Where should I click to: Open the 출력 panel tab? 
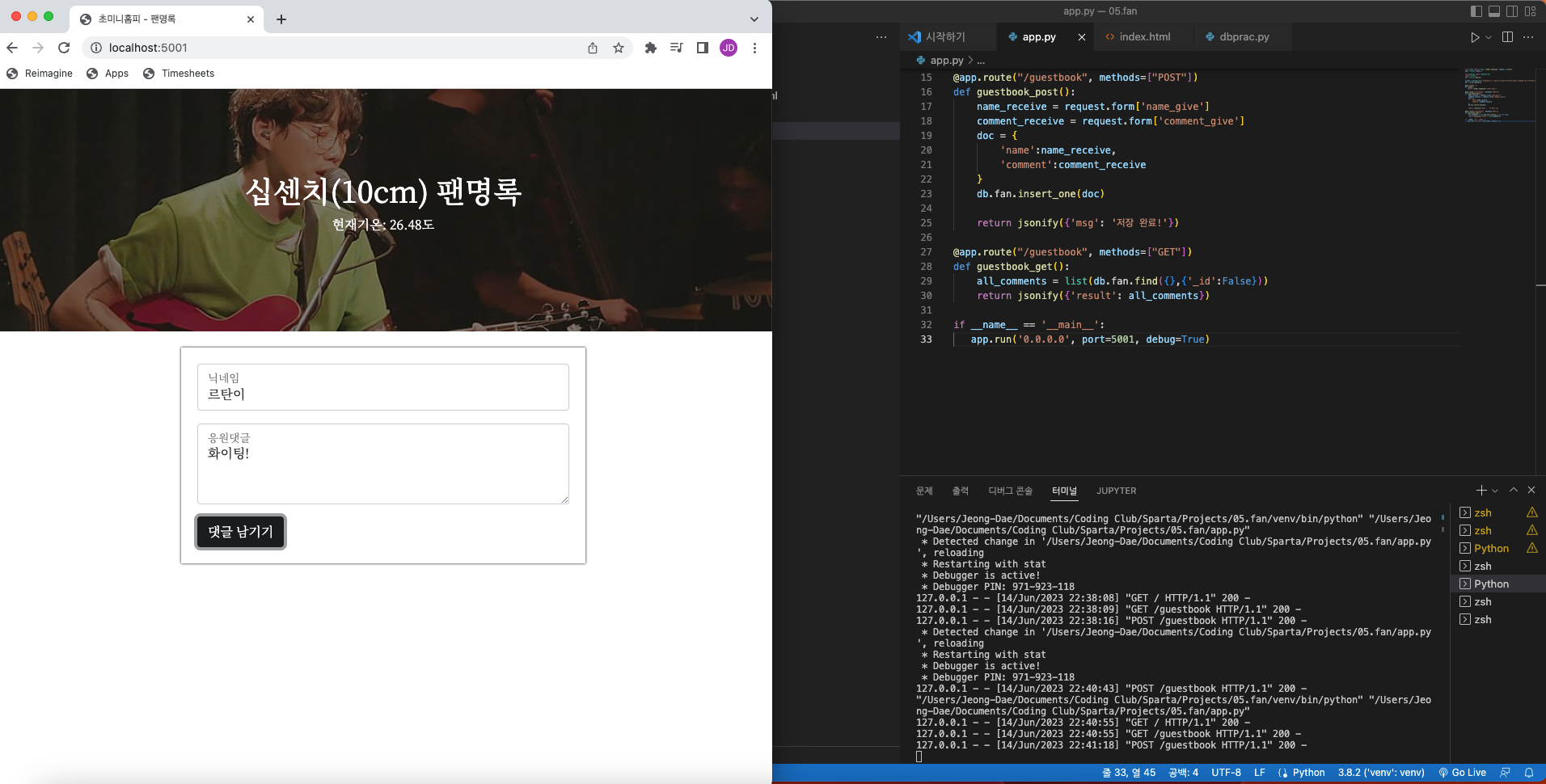tap(961, 491)
